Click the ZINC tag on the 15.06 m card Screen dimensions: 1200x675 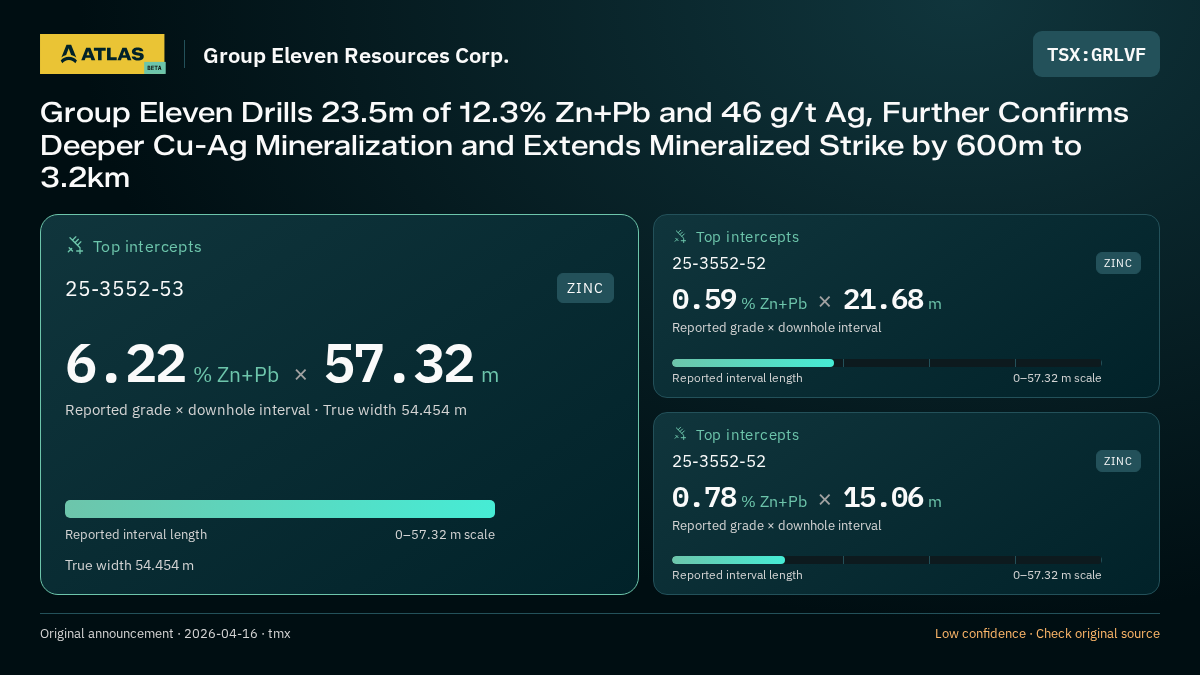[1118, 461]
